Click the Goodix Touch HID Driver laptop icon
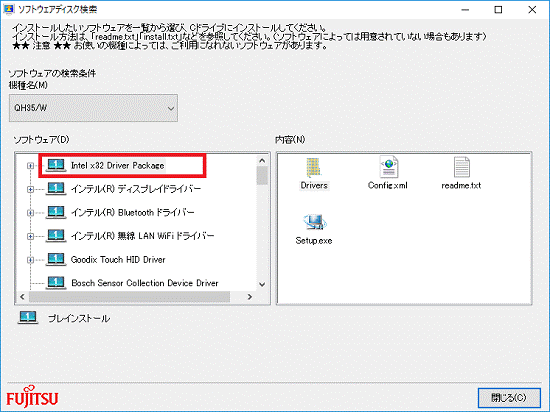 (56, 259)
